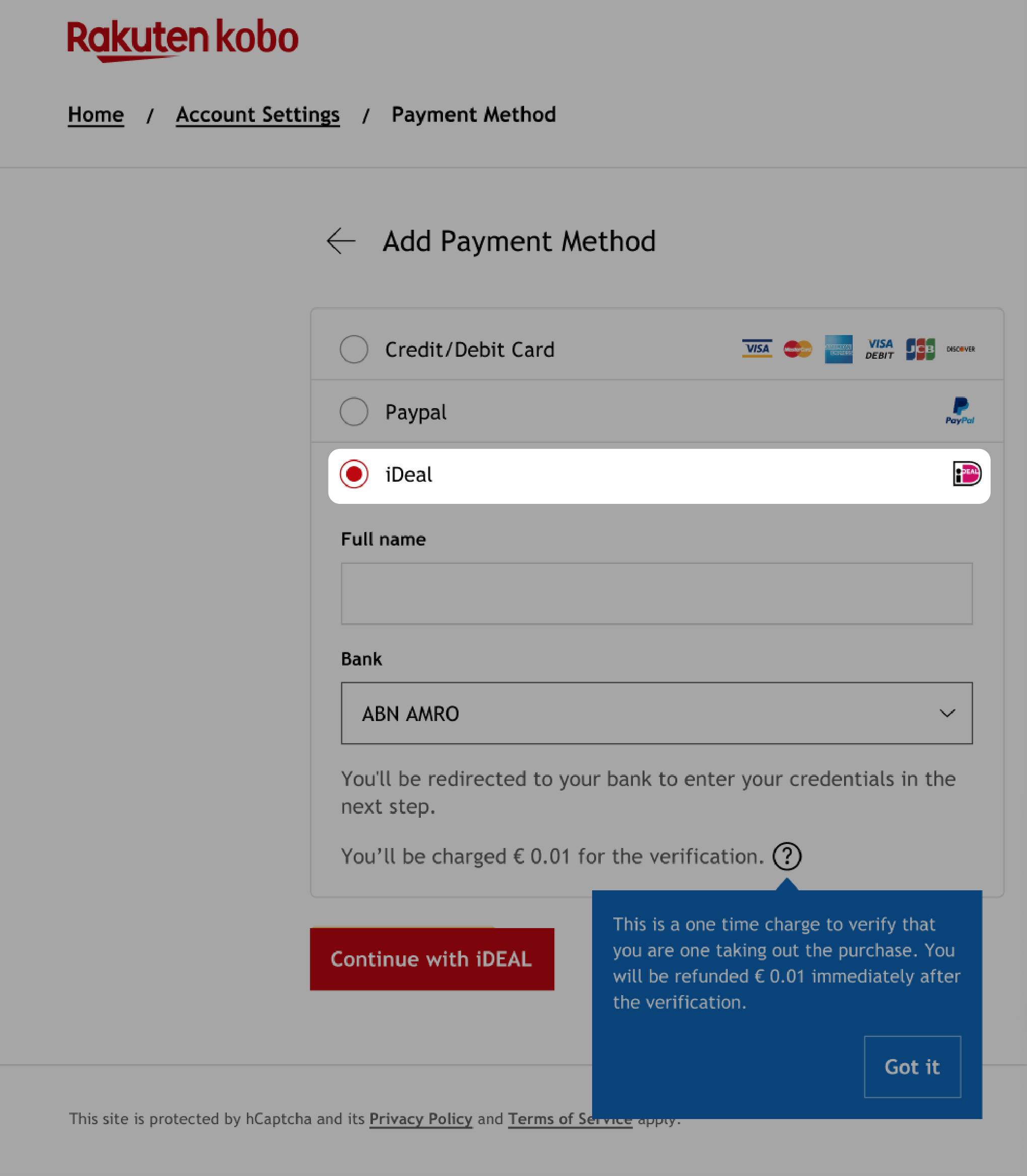Screen dimensions: 1027x1176
Task: Navigate to Account Settings breadcrumb
Action: [258, 114]
